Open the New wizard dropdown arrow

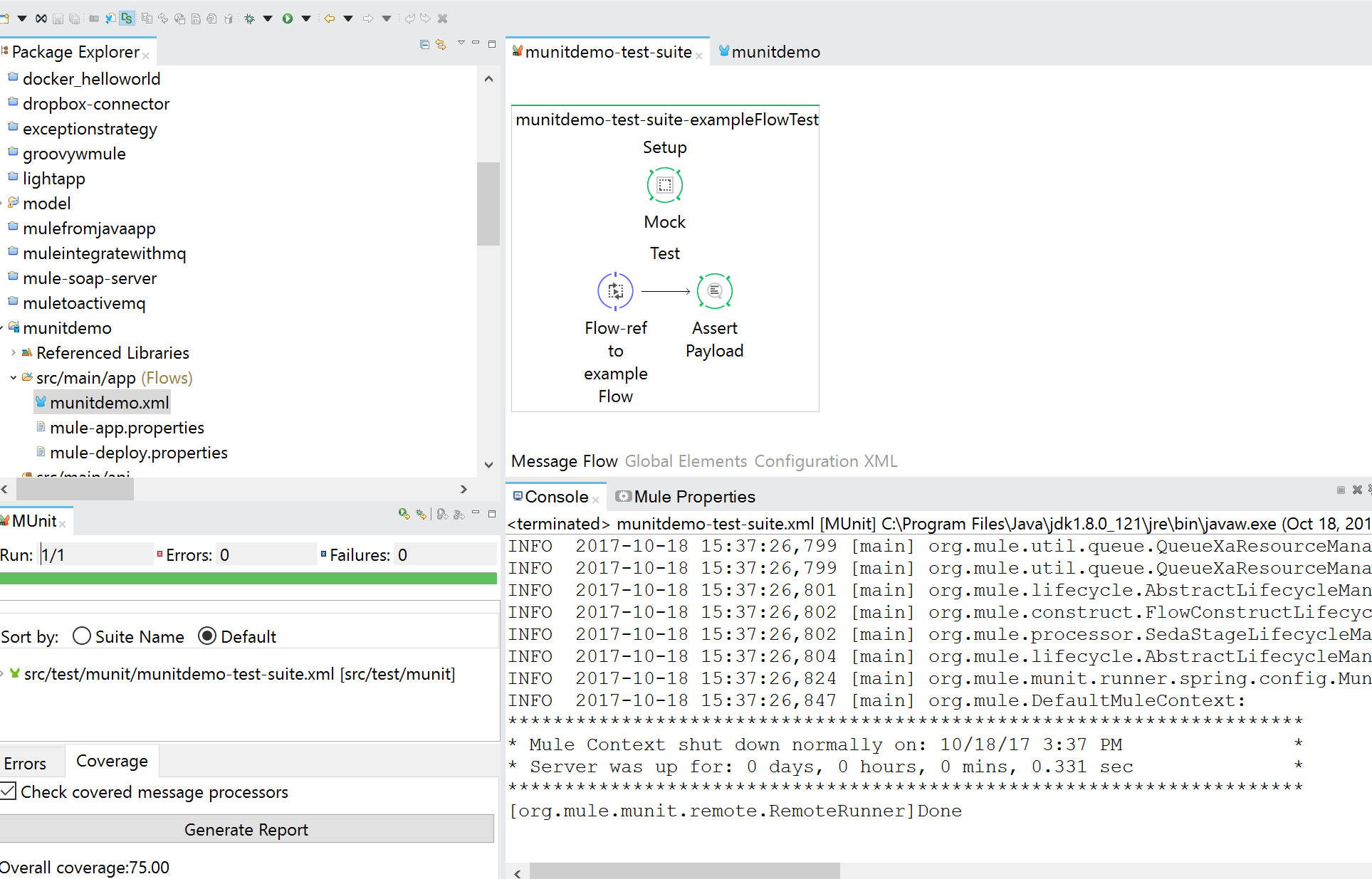pos(22,19)
